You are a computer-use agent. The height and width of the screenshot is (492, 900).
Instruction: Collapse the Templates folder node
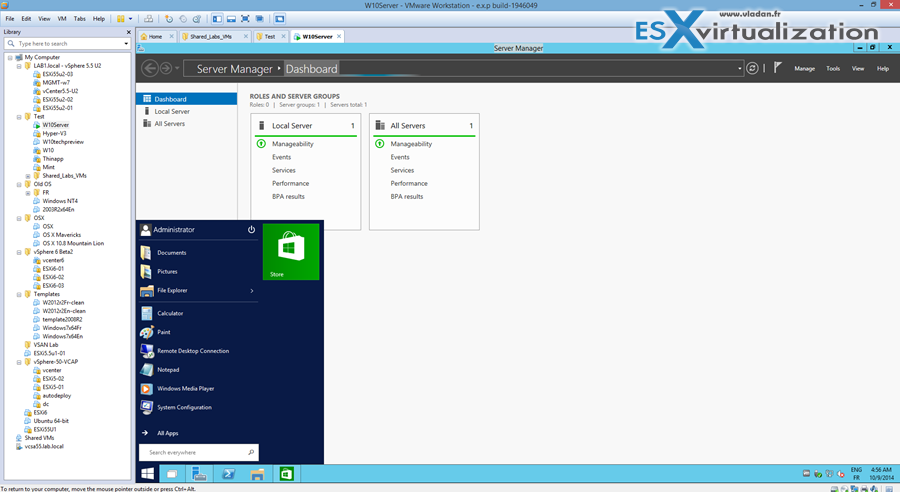[x=19, y=294]
